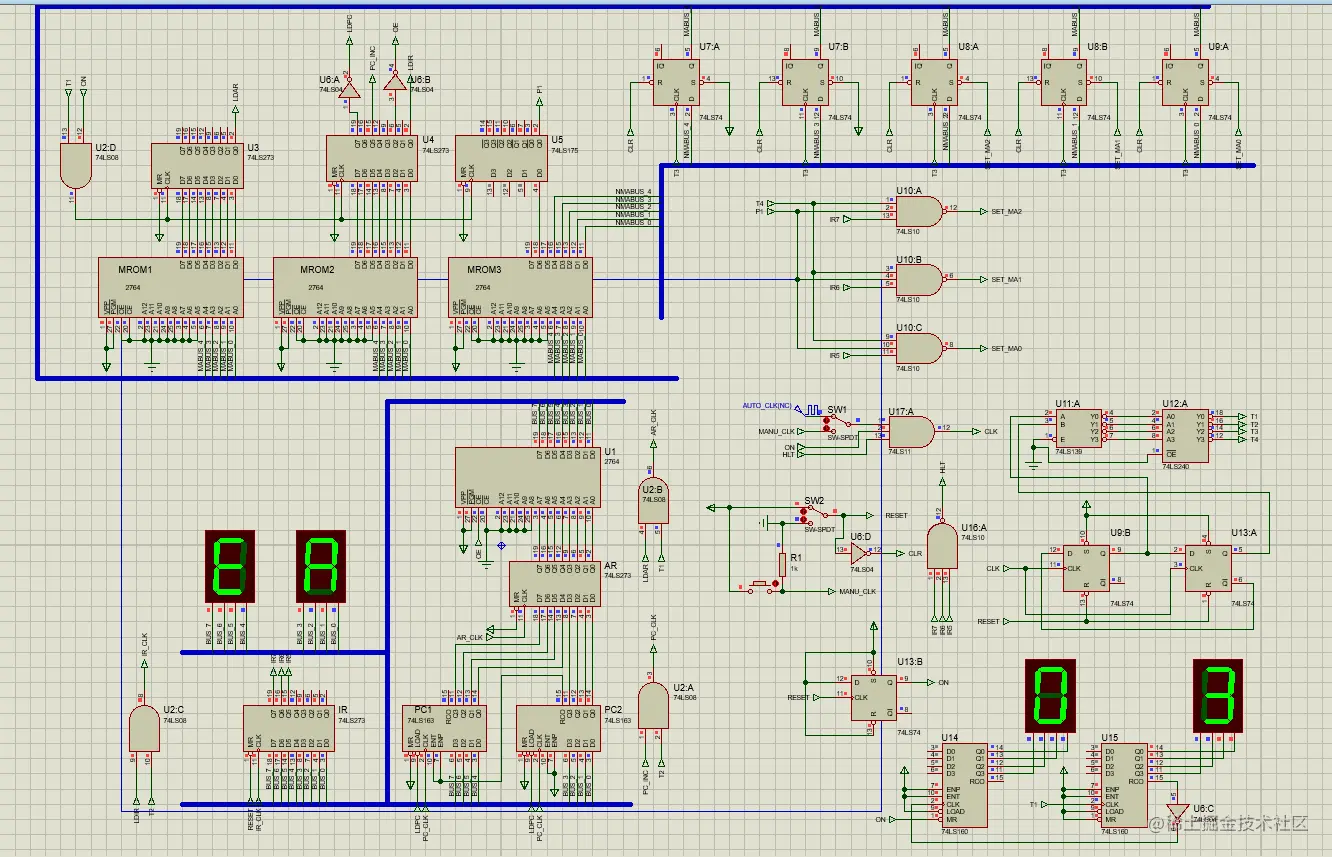The image size is (1332, 857).
Task: Click the seven-segment display above BUS 3 pins
Action: pos(321,566)
